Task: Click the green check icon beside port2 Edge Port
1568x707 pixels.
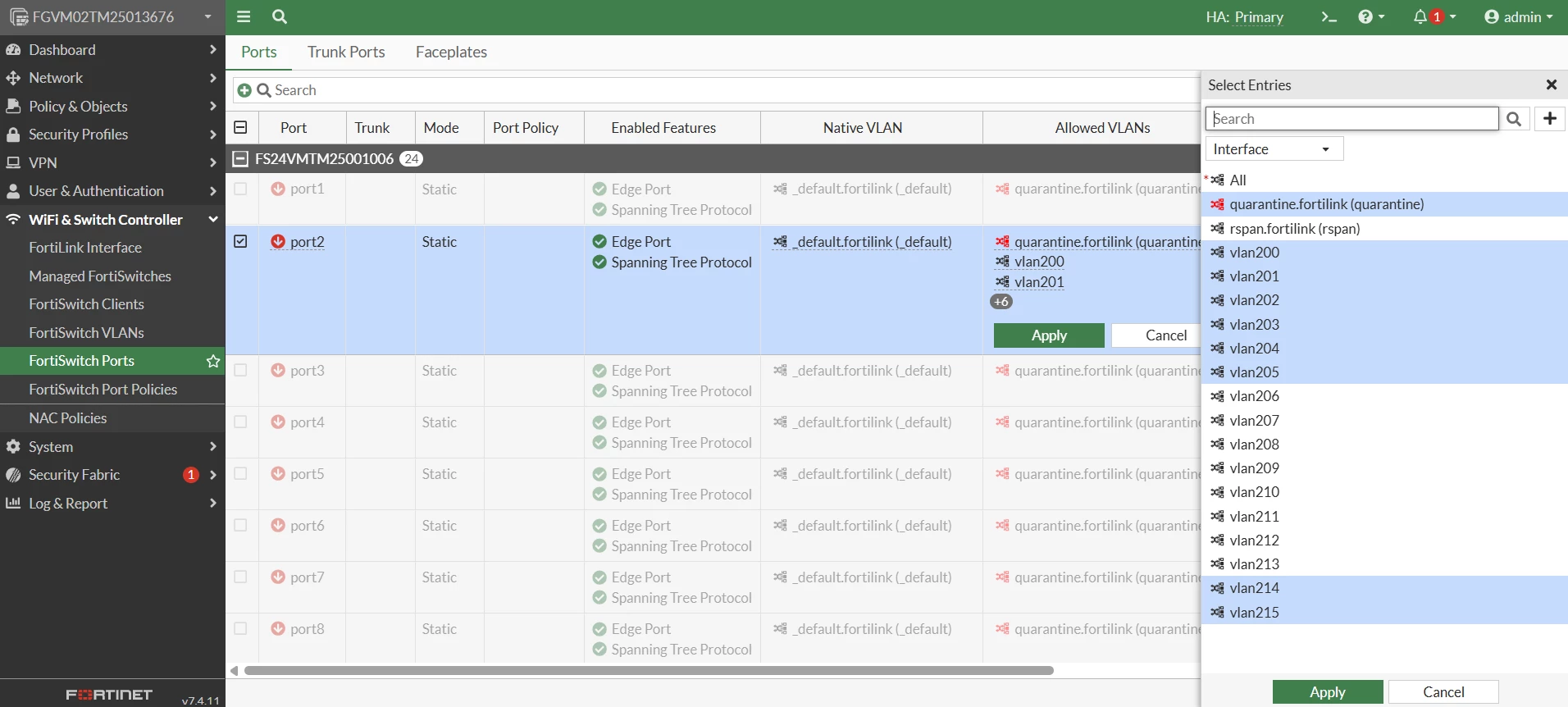Action: point(599,241)
